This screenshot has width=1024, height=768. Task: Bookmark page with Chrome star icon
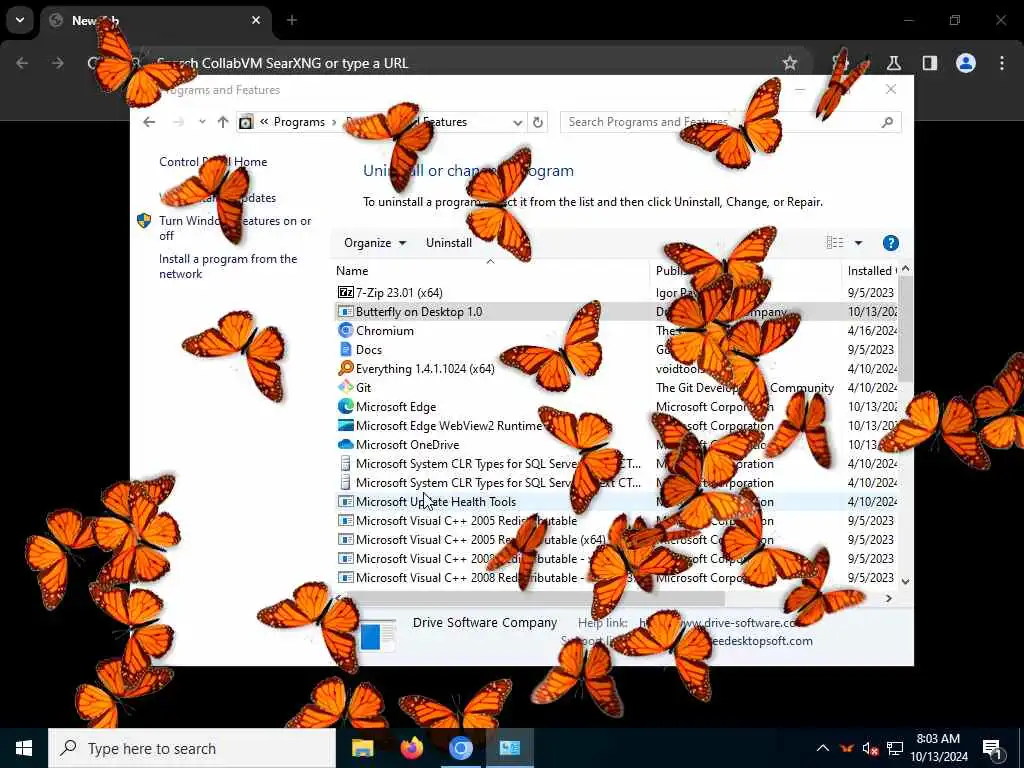(790, 63)
